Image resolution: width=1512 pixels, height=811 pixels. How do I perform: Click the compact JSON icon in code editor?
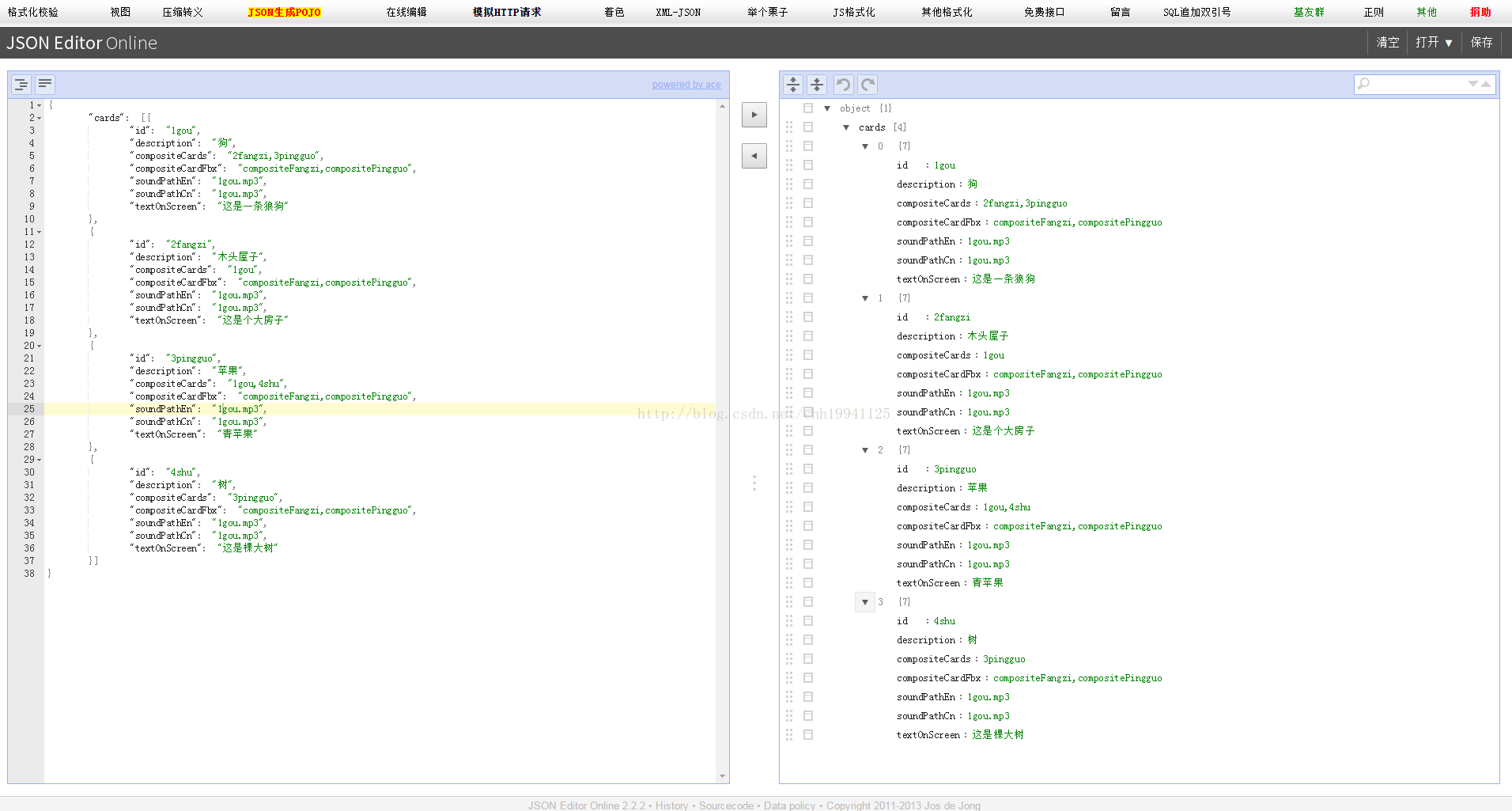pyautogui.click(x=45, y=84)
